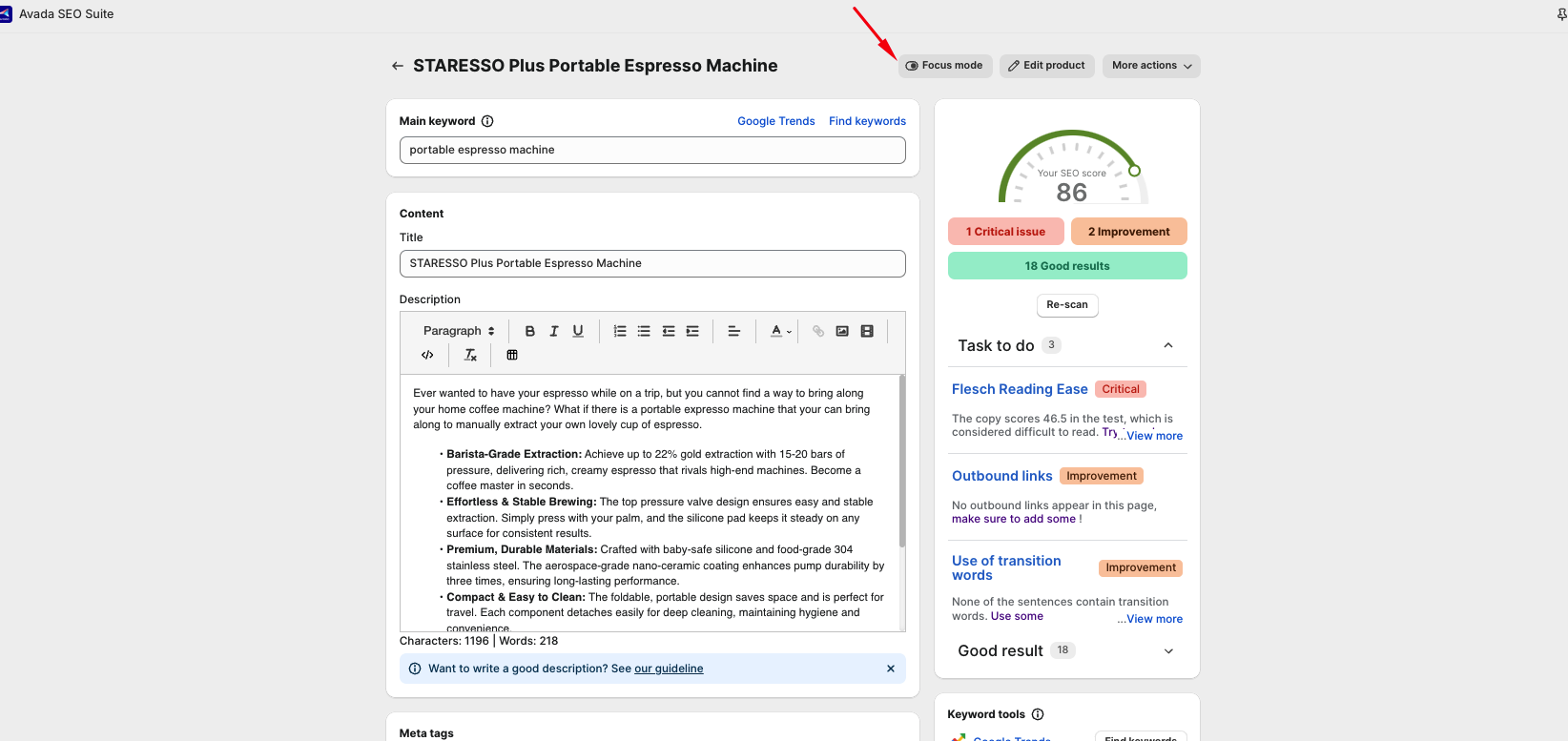Show the 18 Good results tab
The image size is (1568, 741).
[1066, 266]
